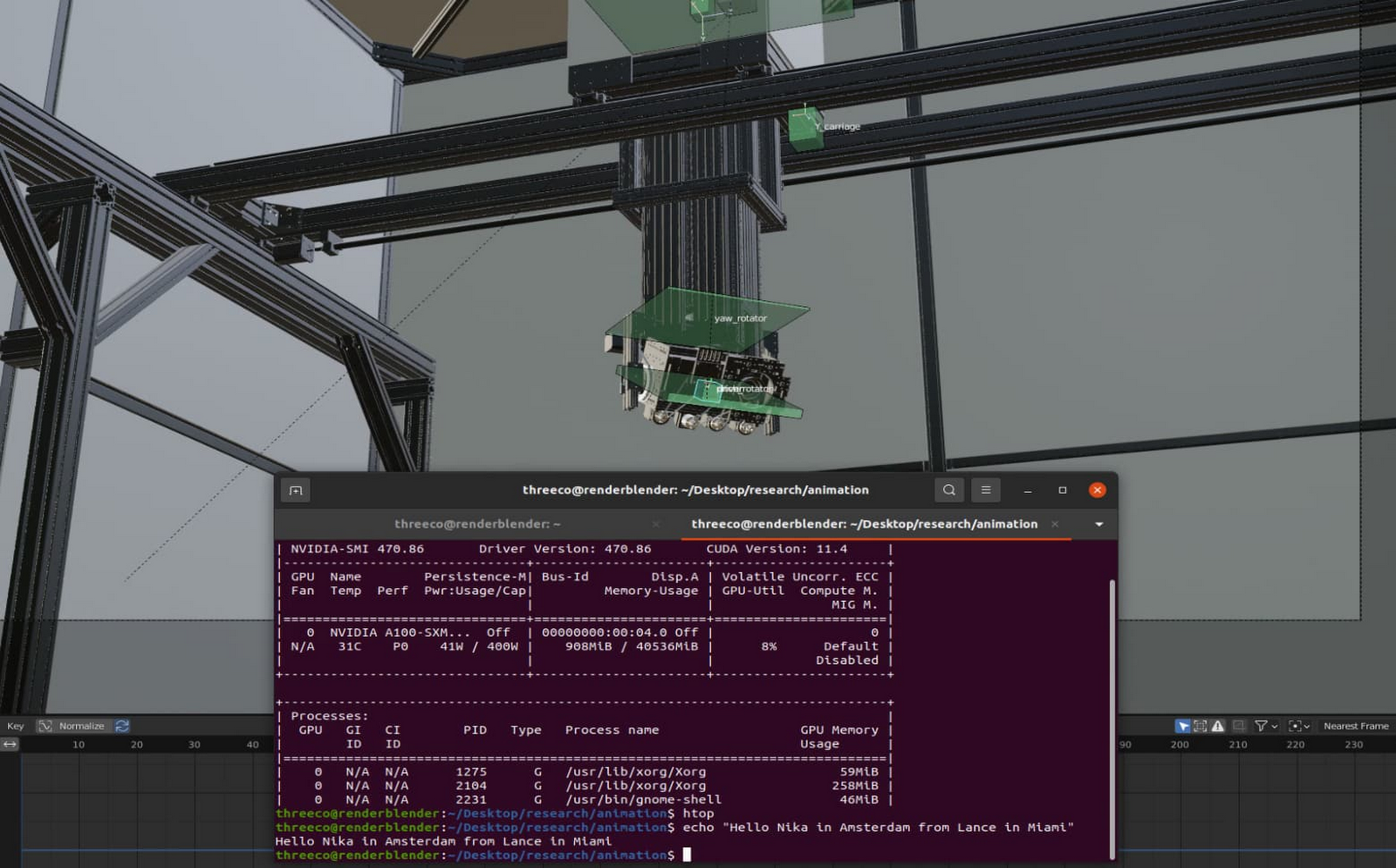Click the '31C' temperature value
This screenshot has height=868, width=1396.
(x=349, y=646)
